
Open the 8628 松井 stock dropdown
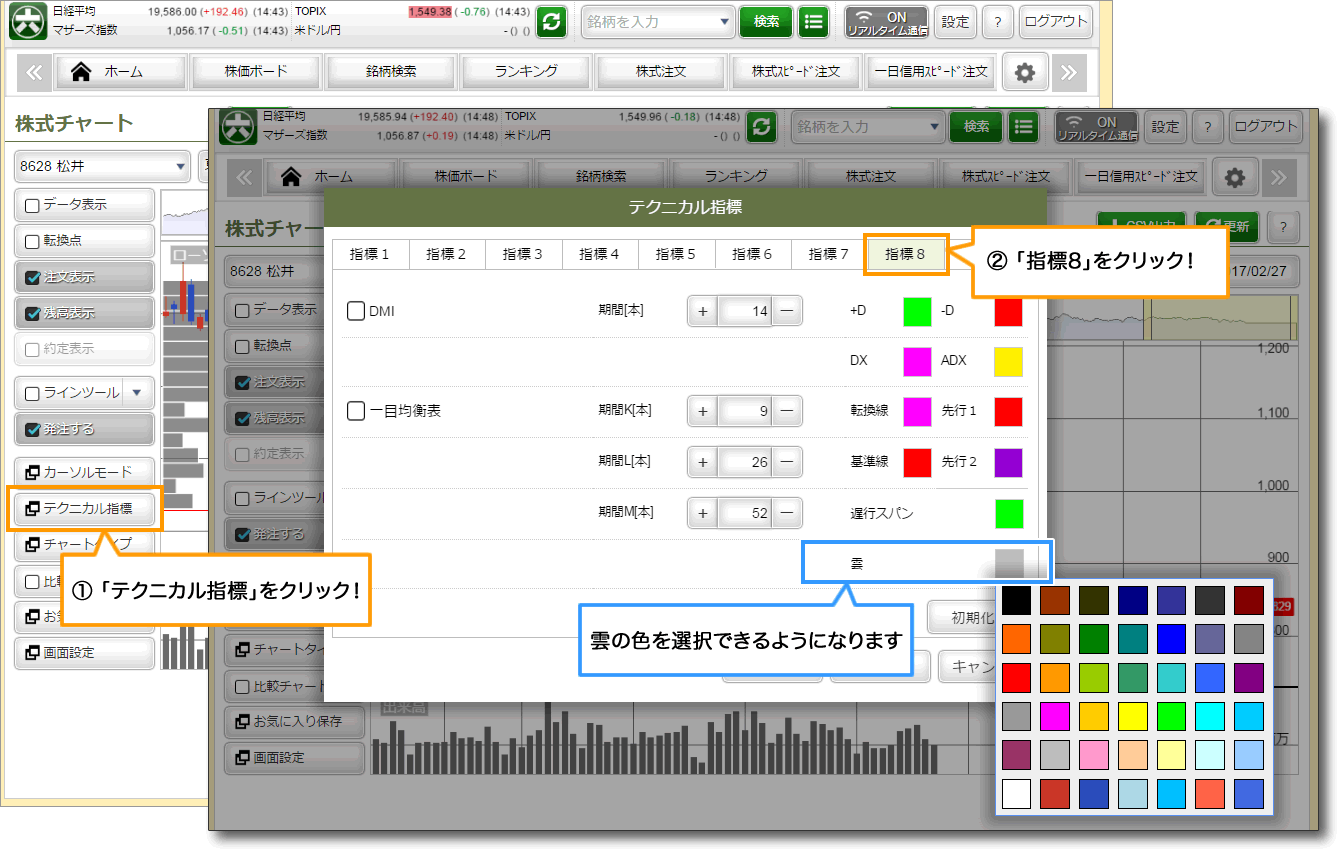[x=102, y=166]
